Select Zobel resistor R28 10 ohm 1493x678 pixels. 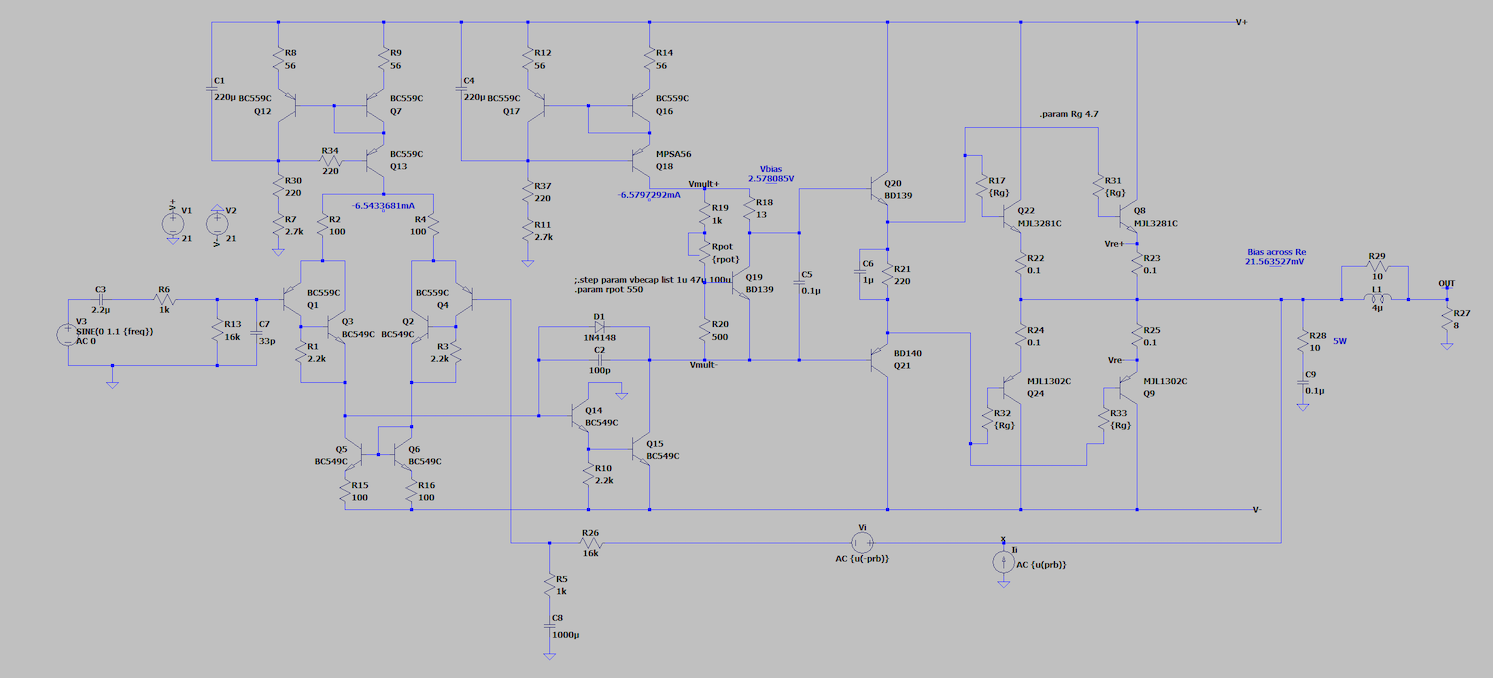tap(1303, 341)
